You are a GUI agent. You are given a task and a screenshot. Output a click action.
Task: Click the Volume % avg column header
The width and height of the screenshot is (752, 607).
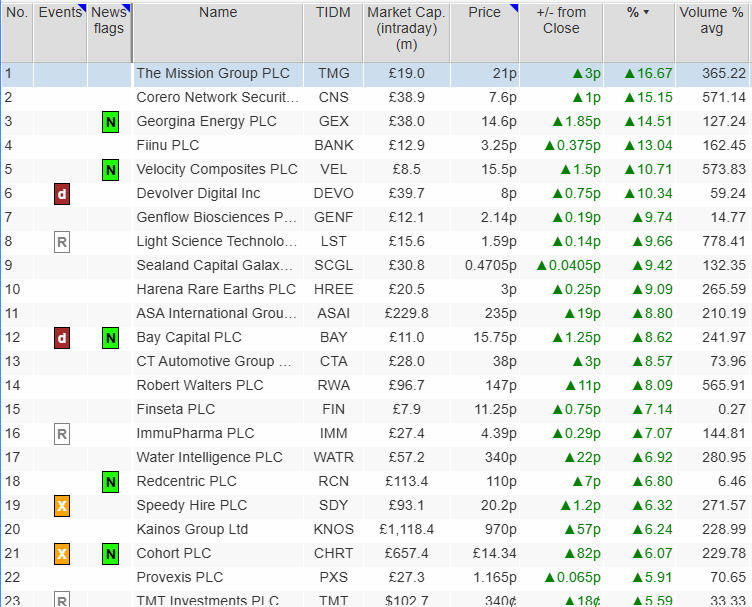(711, 33)
